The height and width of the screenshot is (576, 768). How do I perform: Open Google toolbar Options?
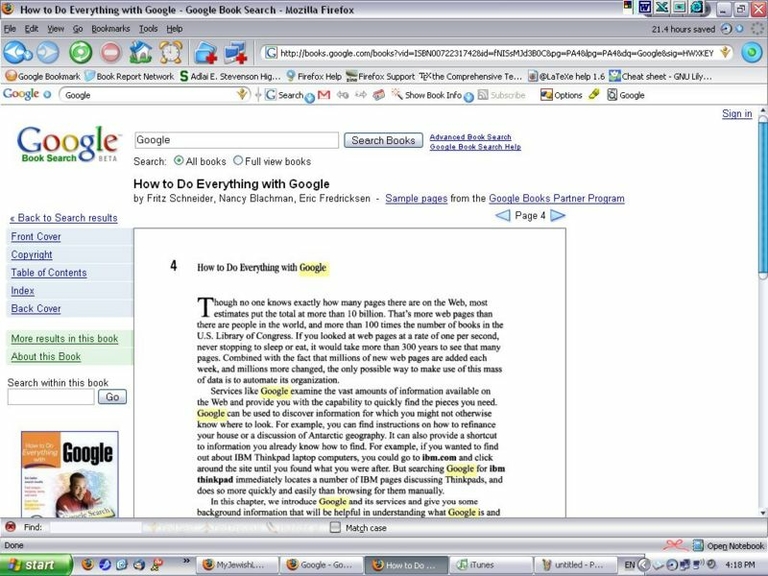[x=561, y=95]
